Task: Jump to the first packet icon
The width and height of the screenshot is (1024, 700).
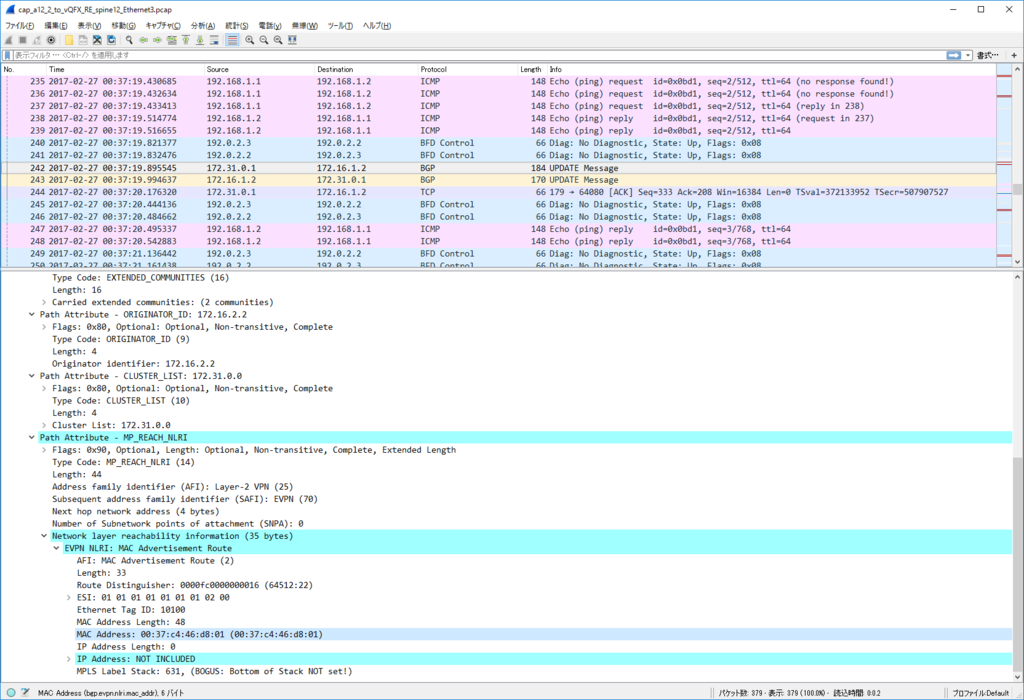Action: click(186, 40)
